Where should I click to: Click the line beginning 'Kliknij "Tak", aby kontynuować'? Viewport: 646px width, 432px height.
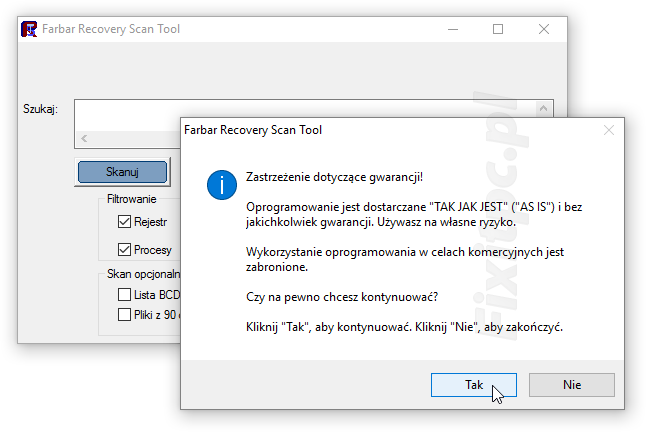(x=404, y=327)
